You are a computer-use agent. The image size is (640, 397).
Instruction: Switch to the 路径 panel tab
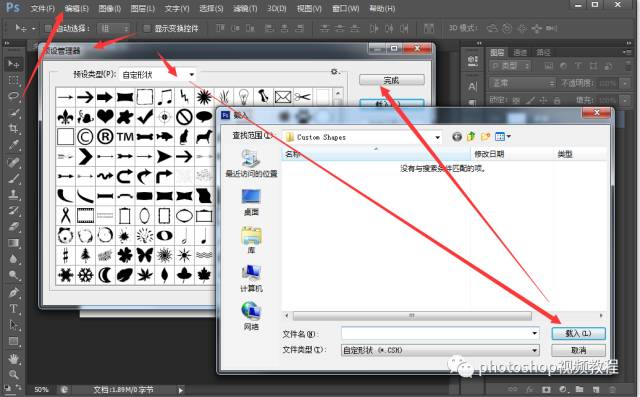point(543,52)
